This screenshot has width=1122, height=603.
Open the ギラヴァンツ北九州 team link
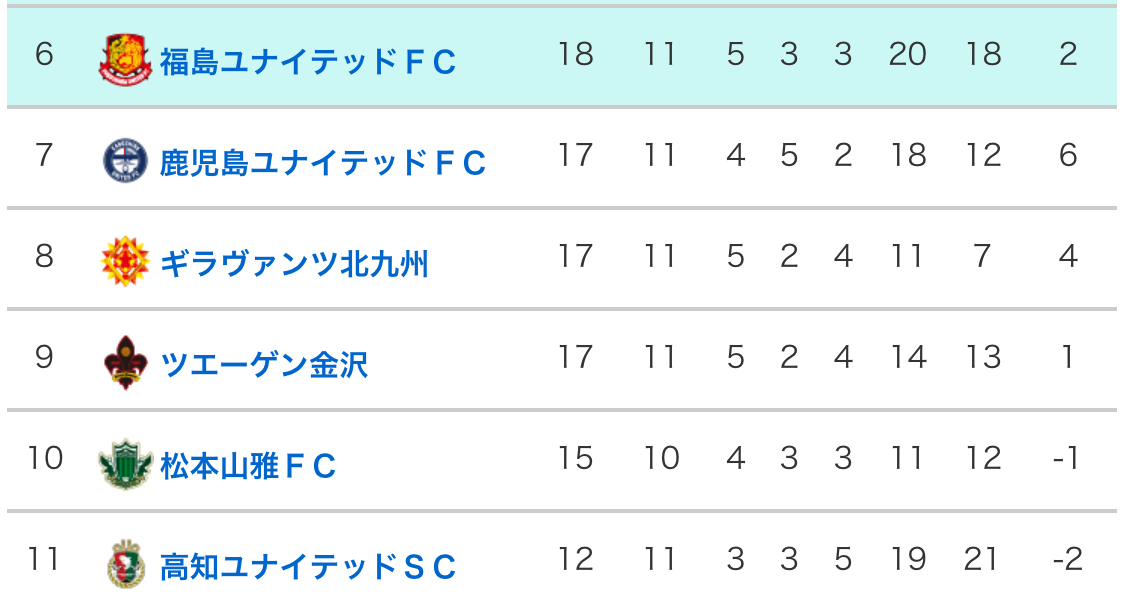pos(293,263)
